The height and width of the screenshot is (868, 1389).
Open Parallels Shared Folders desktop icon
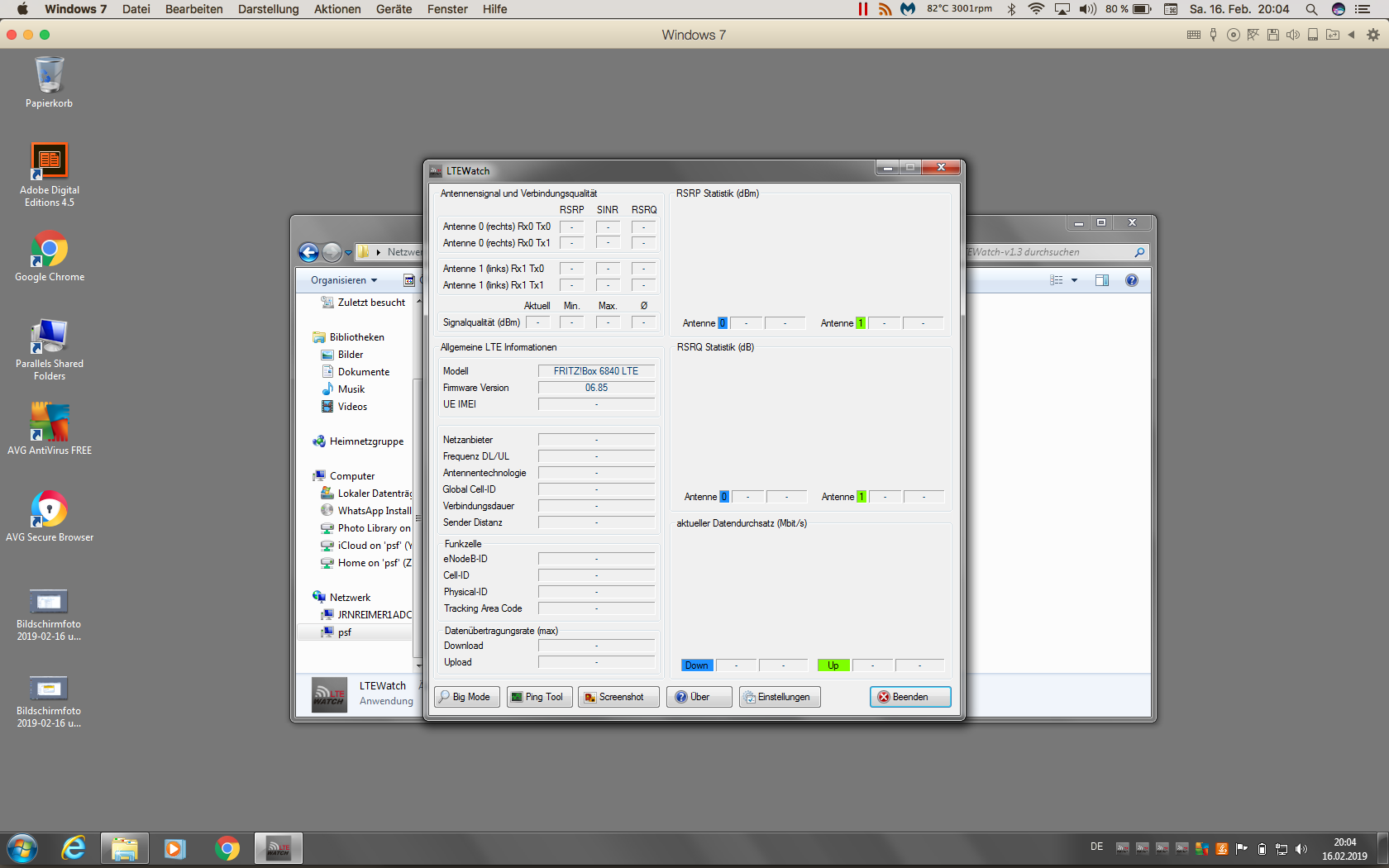[x=49, y=350]
